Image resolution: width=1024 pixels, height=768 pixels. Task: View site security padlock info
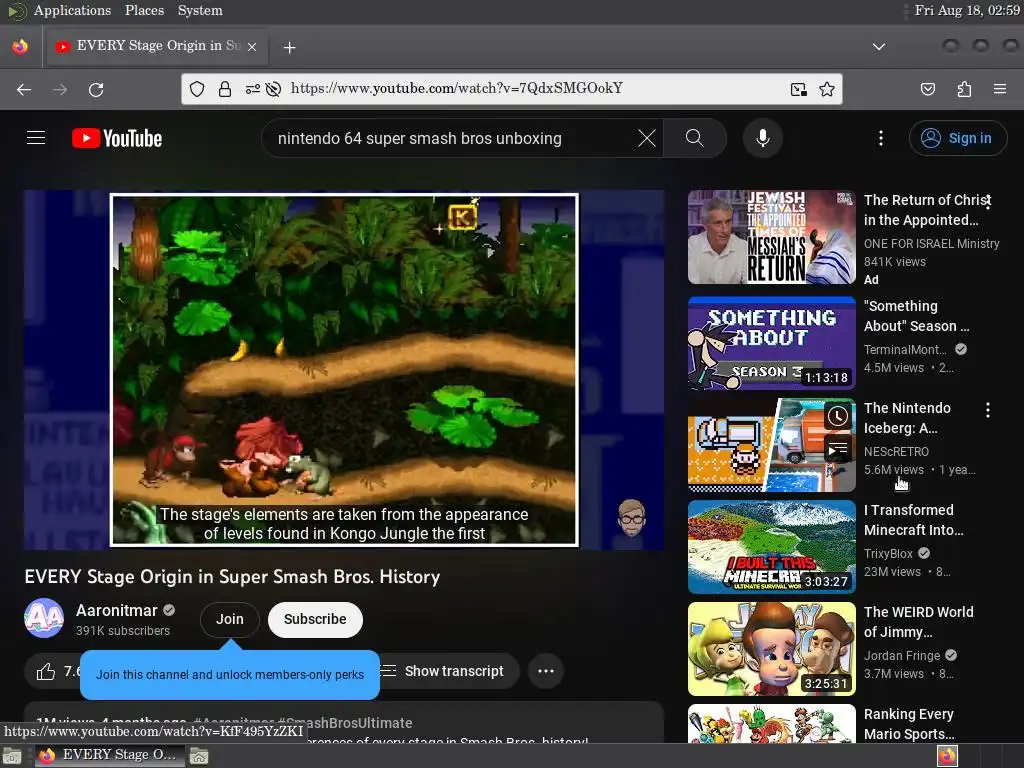point(225,89)
